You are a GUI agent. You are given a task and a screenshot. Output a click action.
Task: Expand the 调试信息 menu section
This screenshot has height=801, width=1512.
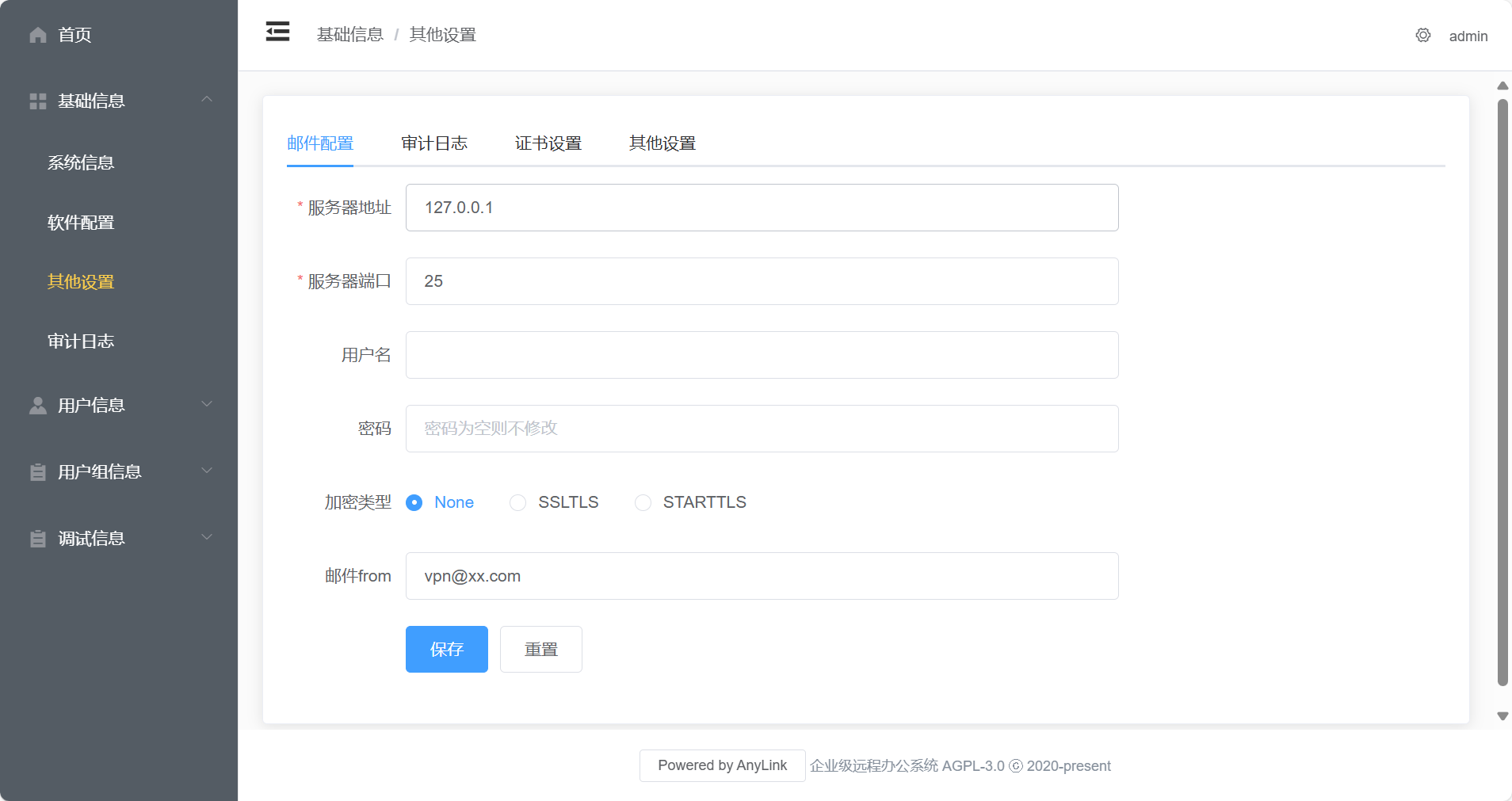(x=206, y=537)
